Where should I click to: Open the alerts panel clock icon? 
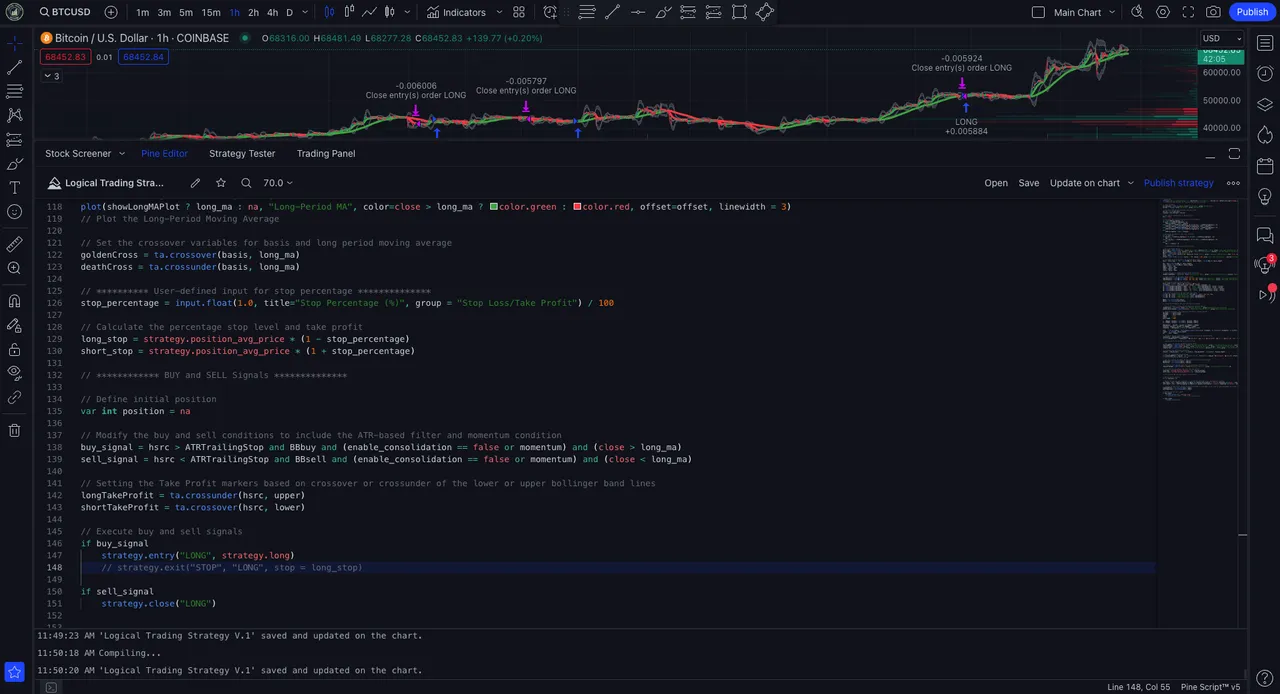[x=1264, y=74]
